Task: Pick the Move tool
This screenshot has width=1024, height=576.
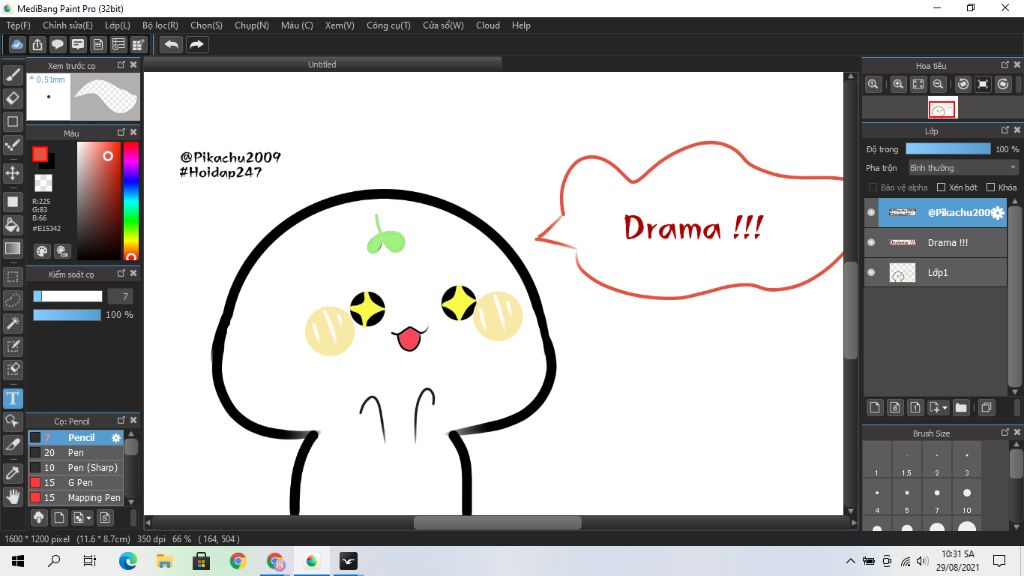Action: tap(12, 173)
